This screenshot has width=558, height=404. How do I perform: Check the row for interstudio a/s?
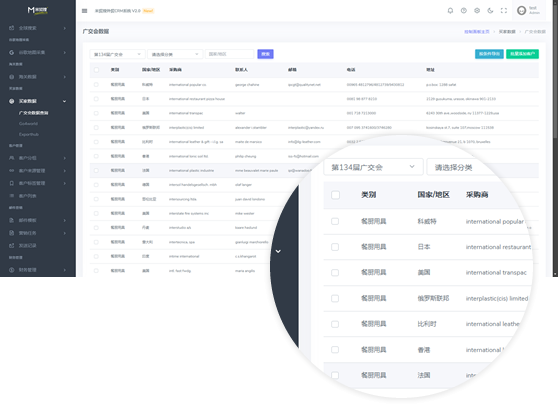click(96, 228)
